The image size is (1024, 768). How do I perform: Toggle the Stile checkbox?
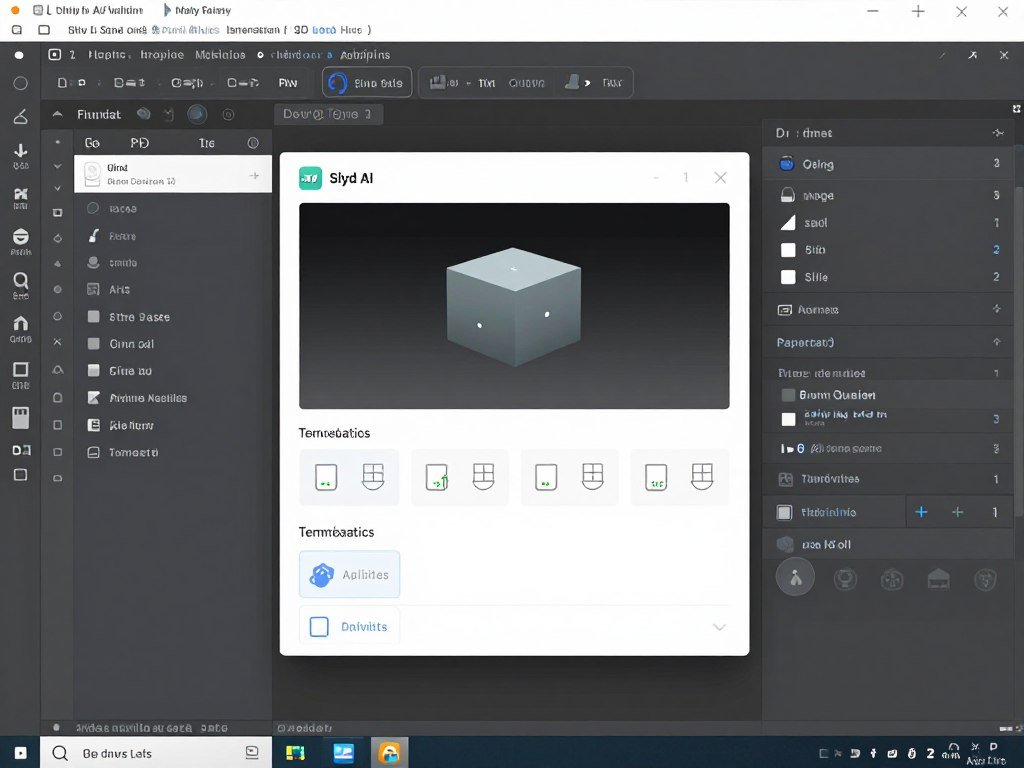point(788,277)
